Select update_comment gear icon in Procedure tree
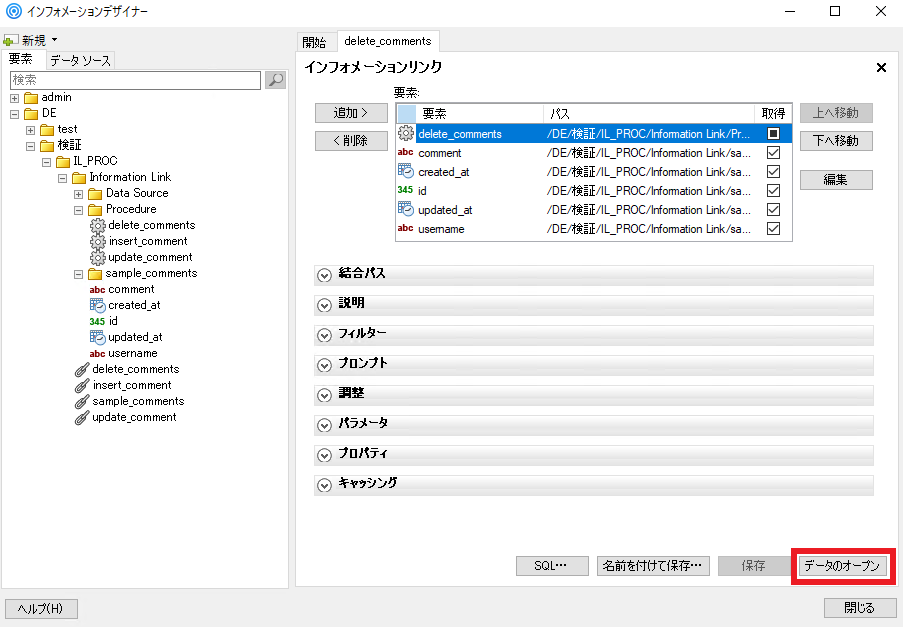Screen dimensions: 903x627 point(98,257)
